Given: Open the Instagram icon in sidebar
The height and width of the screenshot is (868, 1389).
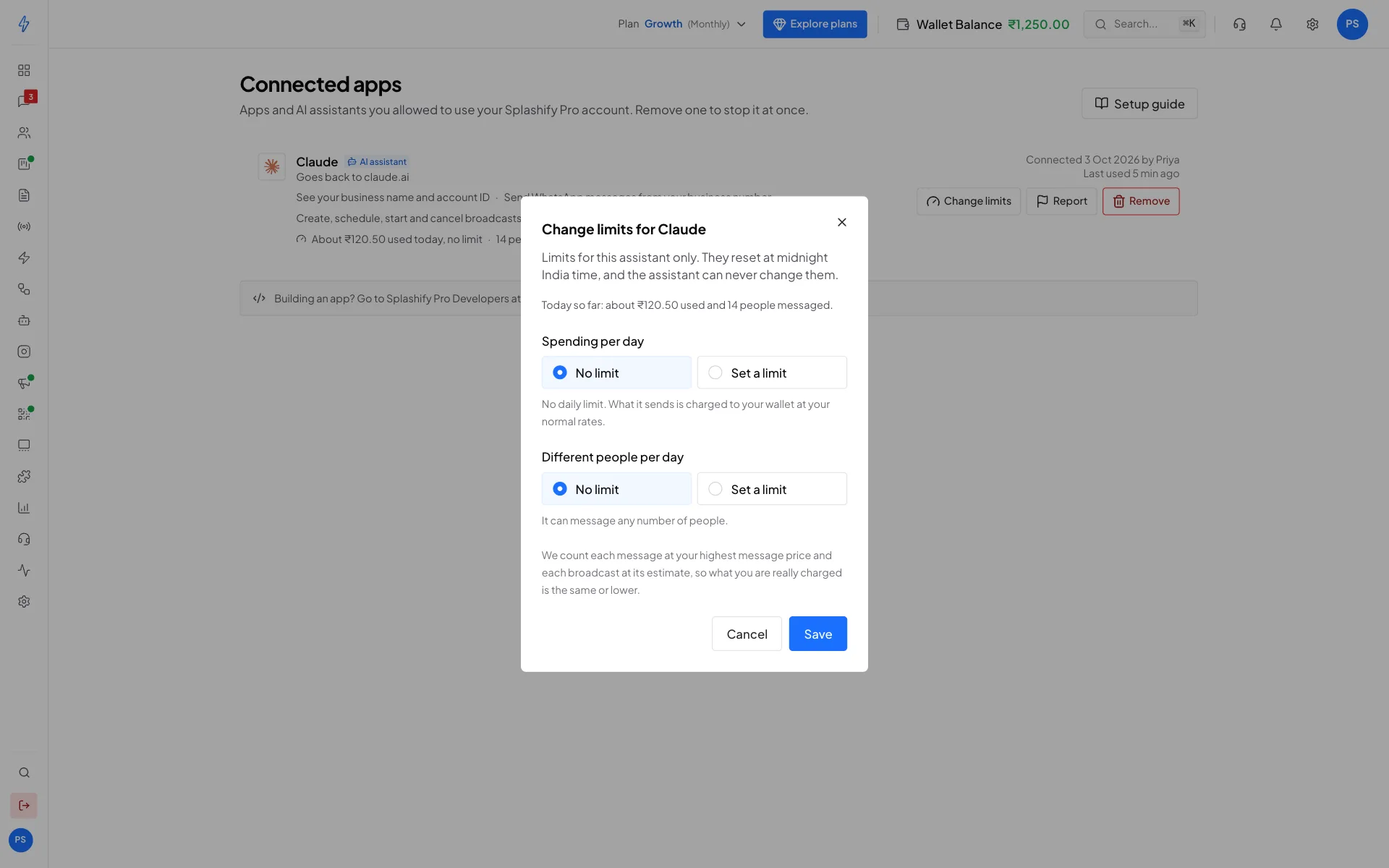Looking at the screenshot, I should point(24,352).
